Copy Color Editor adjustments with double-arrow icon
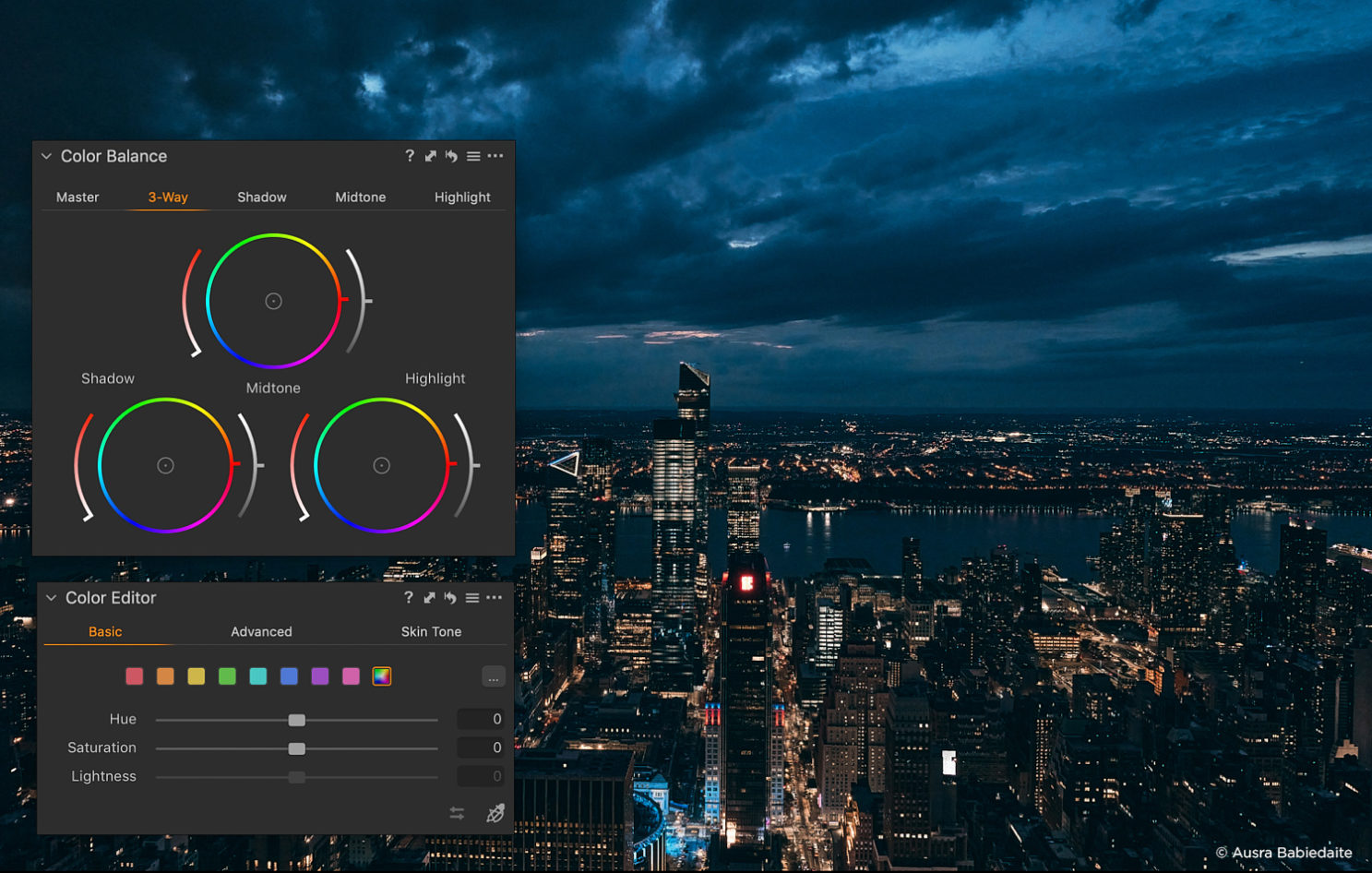The image size is (1372, 873). 429,598
